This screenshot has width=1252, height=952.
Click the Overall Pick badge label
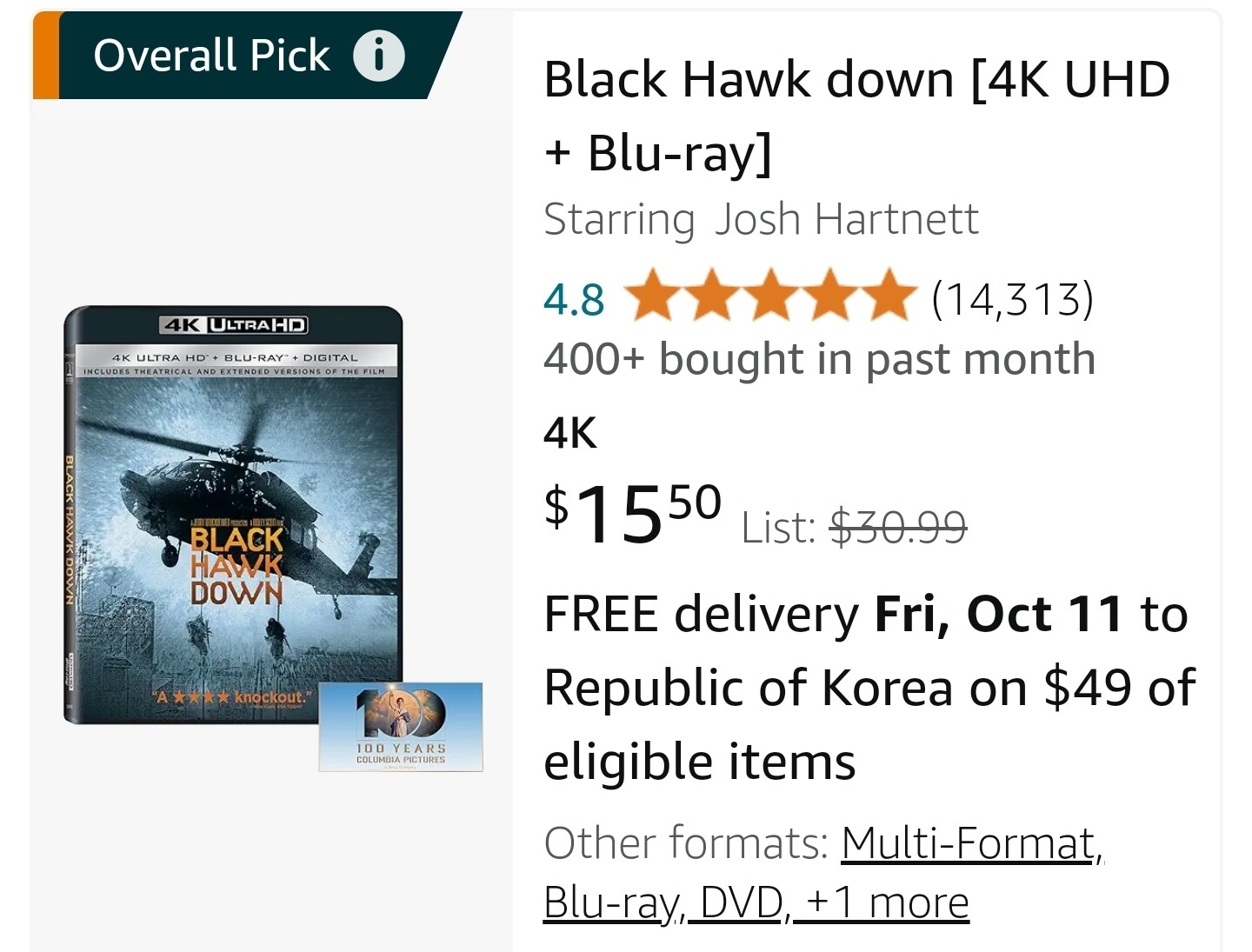pyautogui.click(x=211, y=56)
